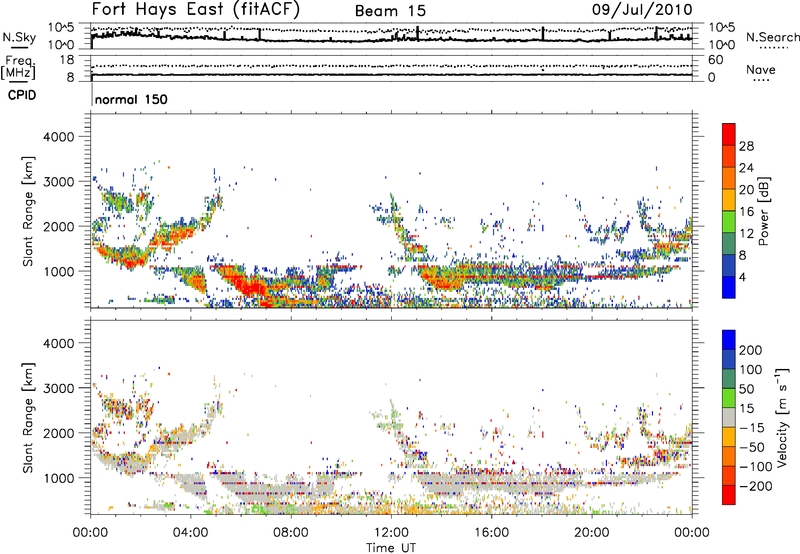
Task: Click the "-50" velocity colorbar value
Action: (x=752, y=448)
